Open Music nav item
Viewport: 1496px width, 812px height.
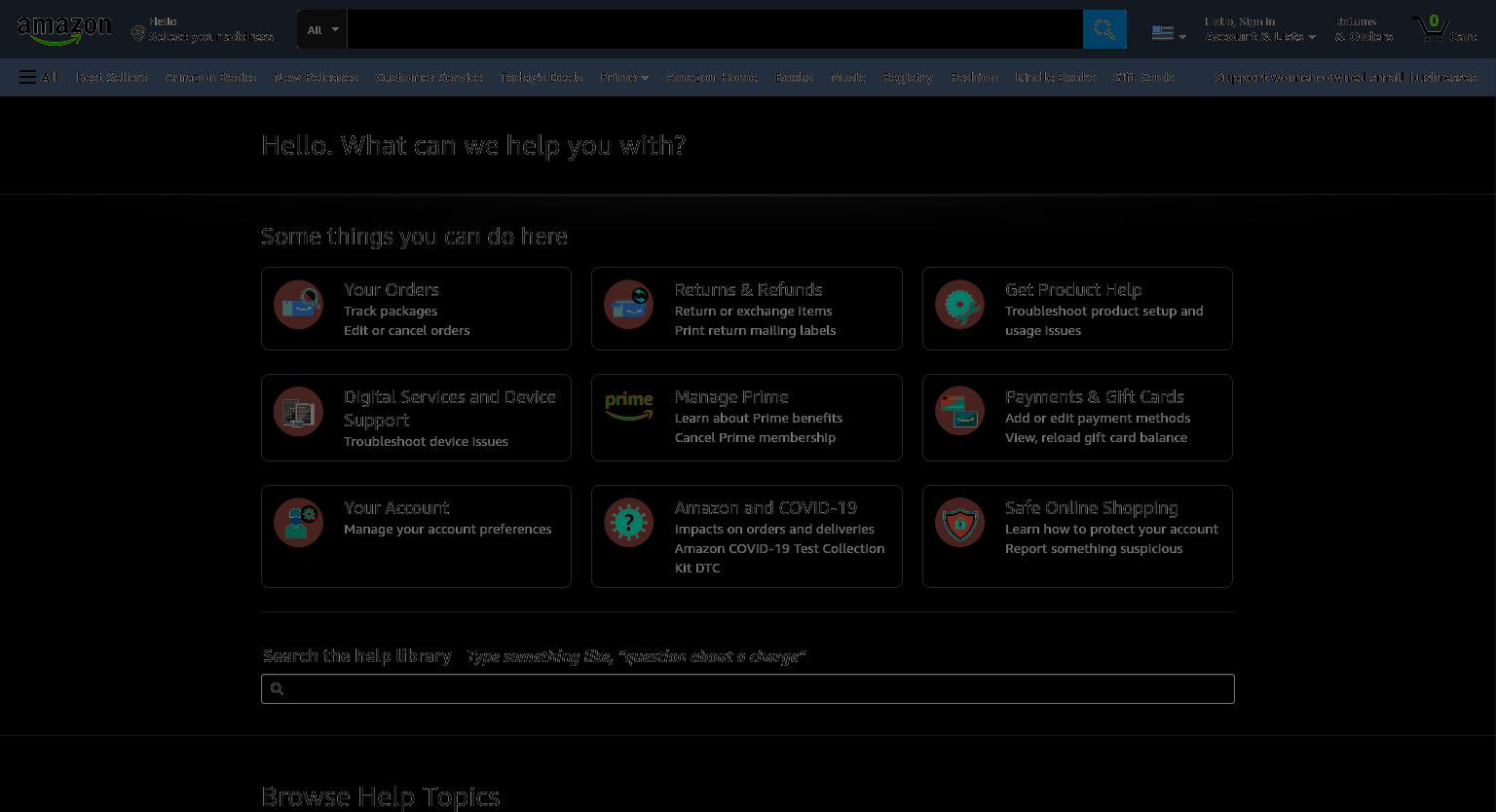[847, 77]
